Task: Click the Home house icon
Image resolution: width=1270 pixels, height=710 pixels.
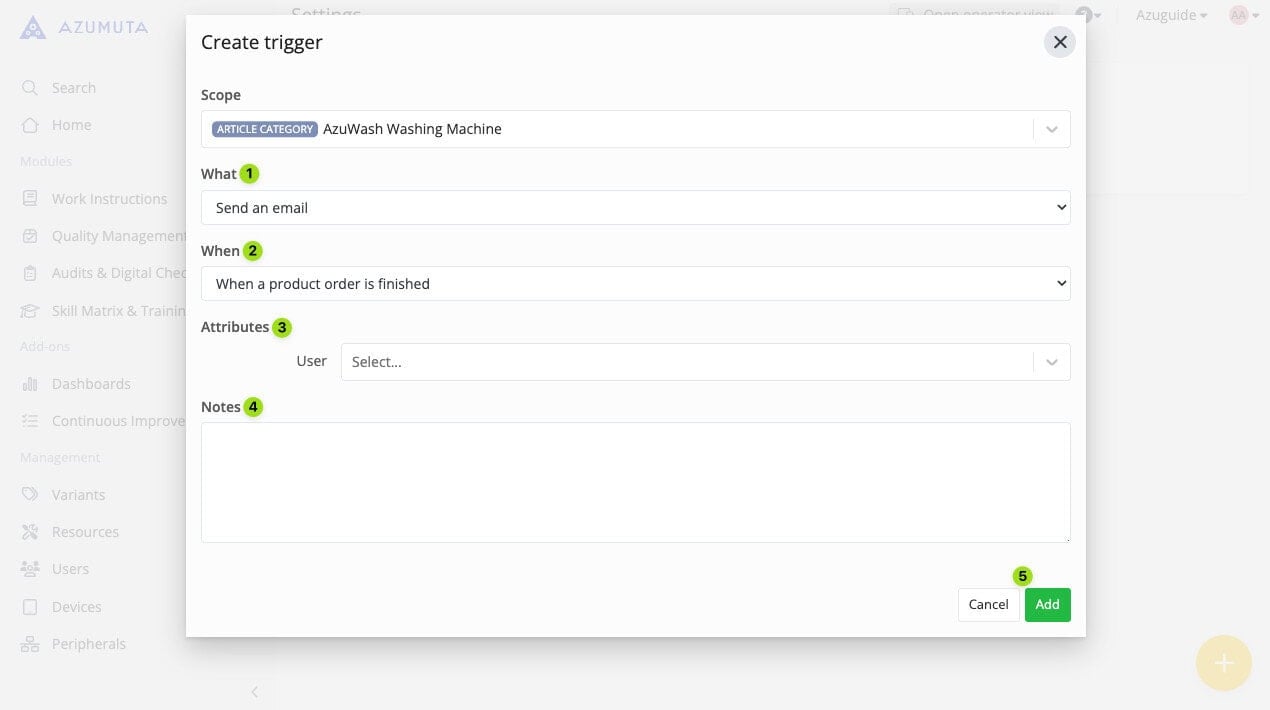Action: (30, 125)
